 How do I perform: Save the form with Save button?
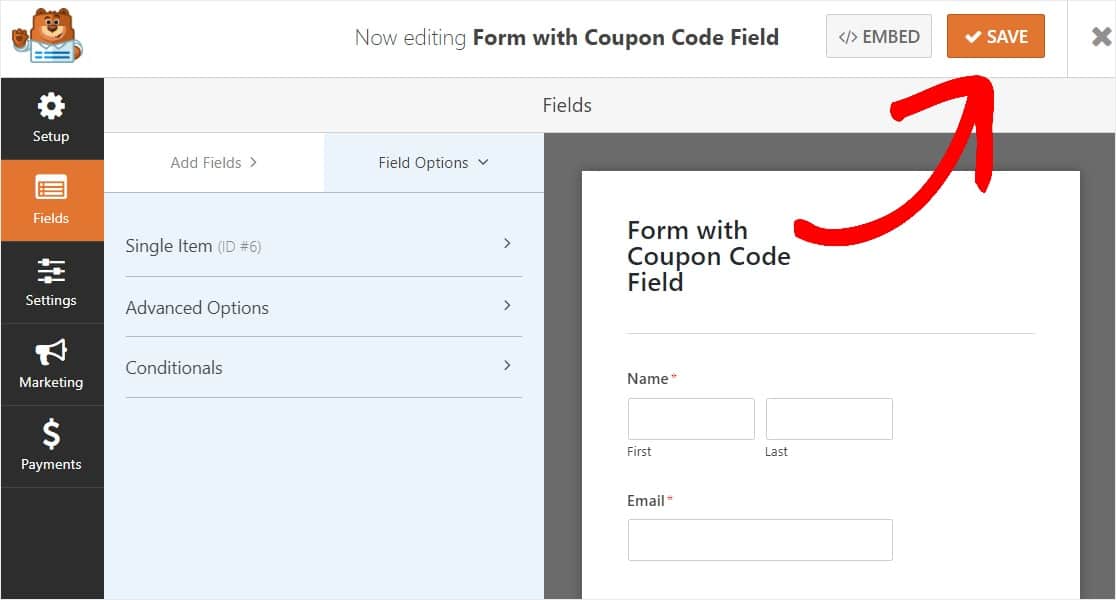996,36
